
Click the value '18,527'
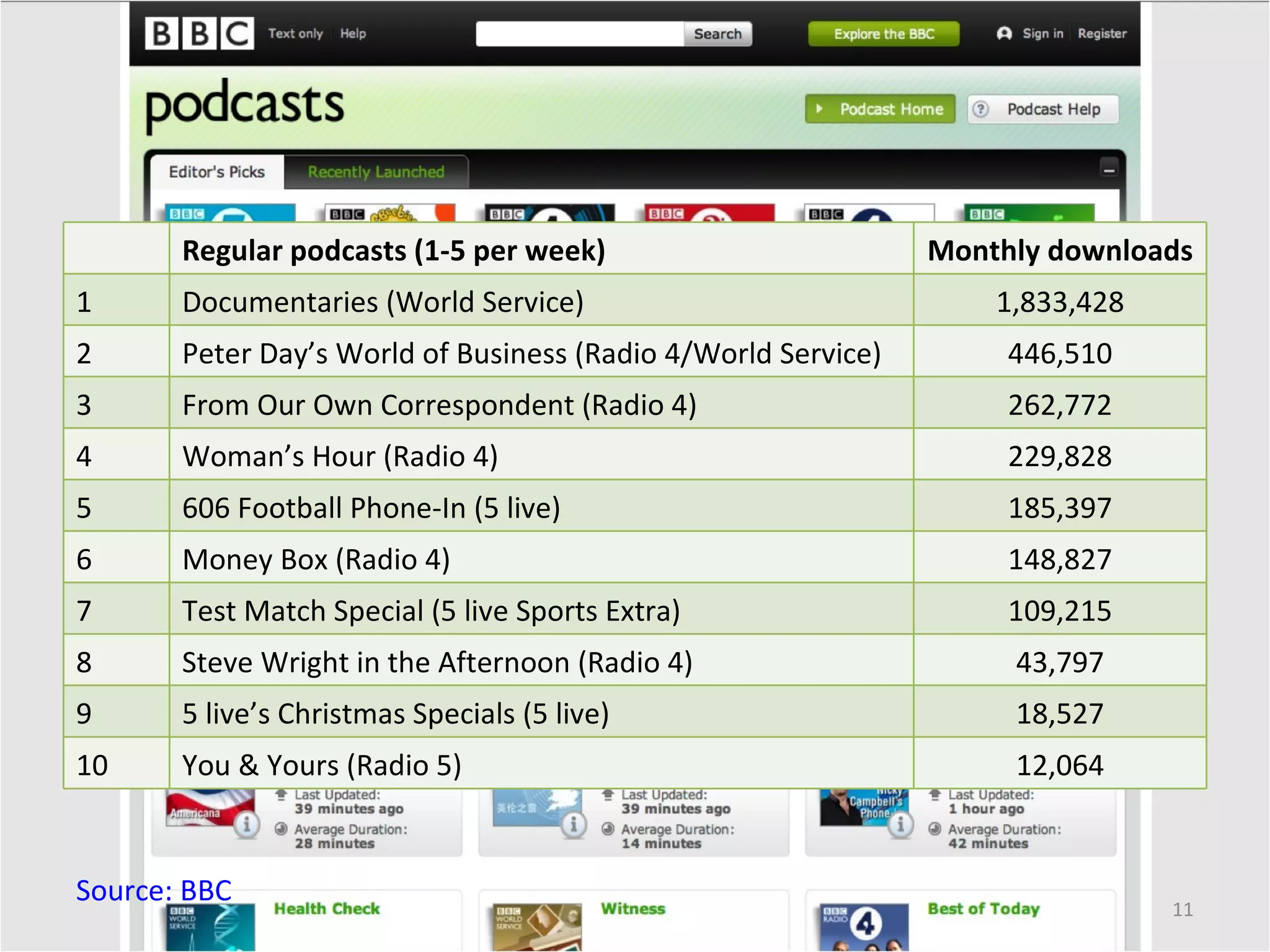tap(1060, 713)
